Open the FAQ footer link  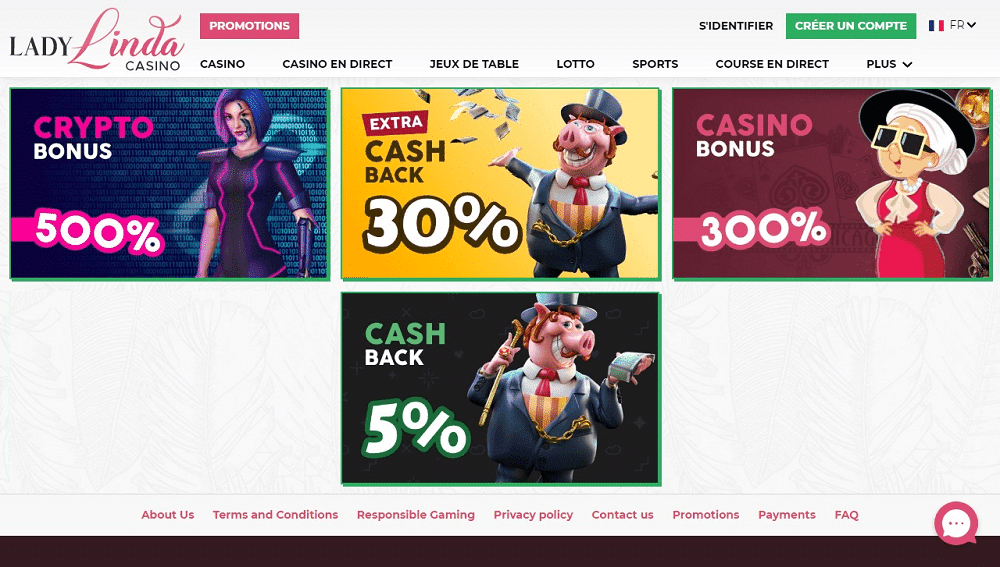(x=846, y=515)
